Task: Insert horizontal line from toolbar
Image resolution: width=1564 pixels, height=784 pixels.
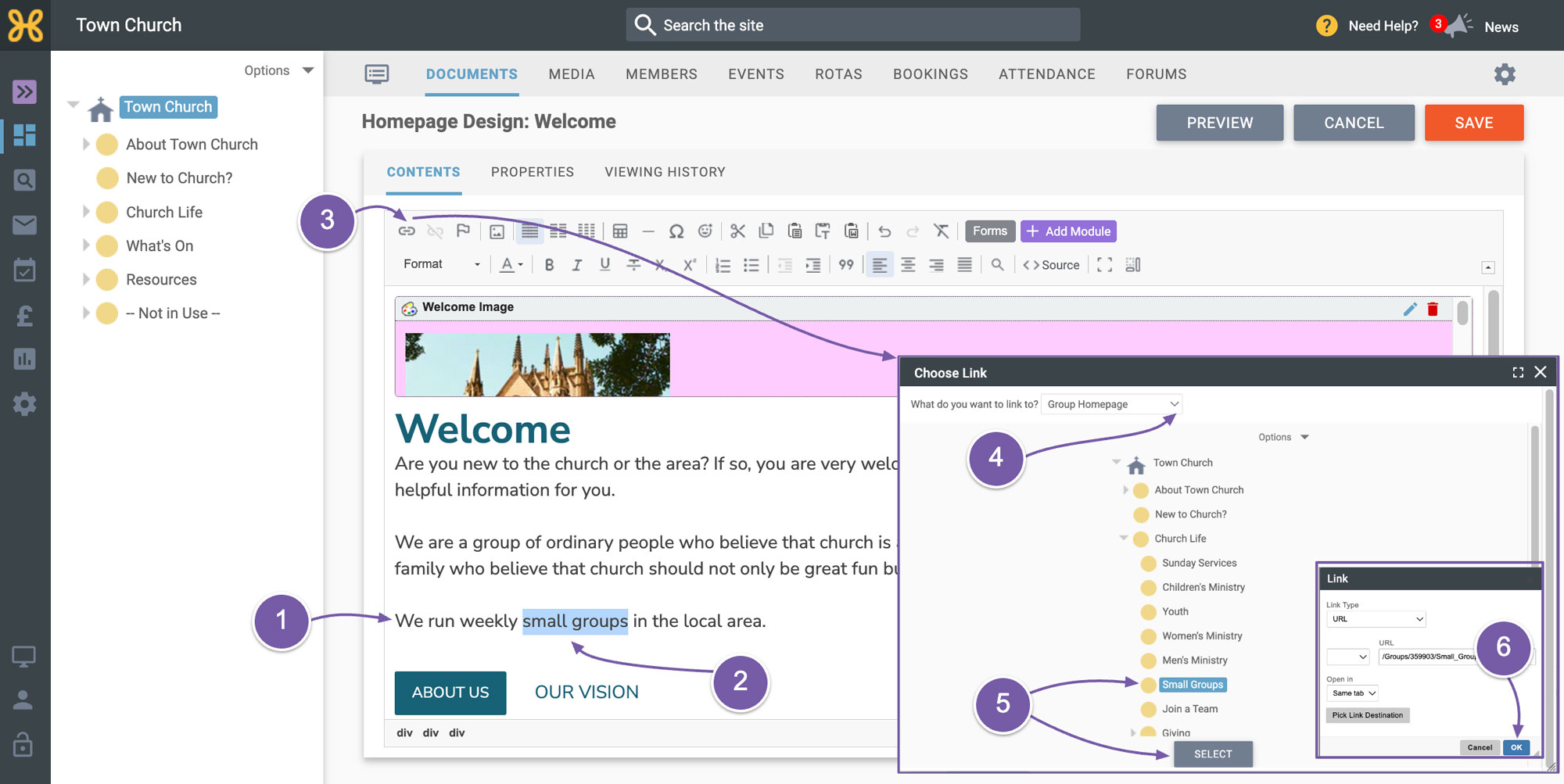Action: click(648, 231)
